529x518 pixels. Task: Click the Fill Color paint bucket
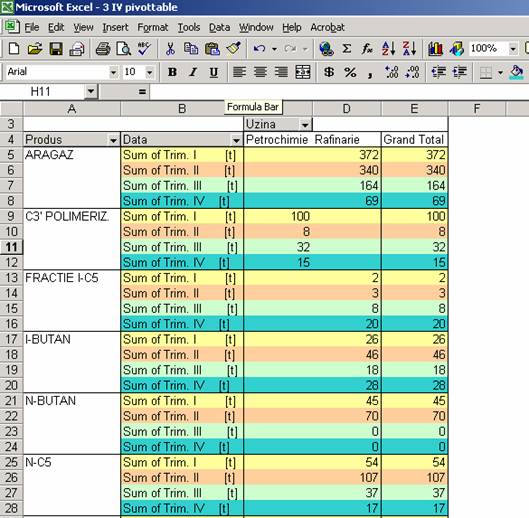517,72
